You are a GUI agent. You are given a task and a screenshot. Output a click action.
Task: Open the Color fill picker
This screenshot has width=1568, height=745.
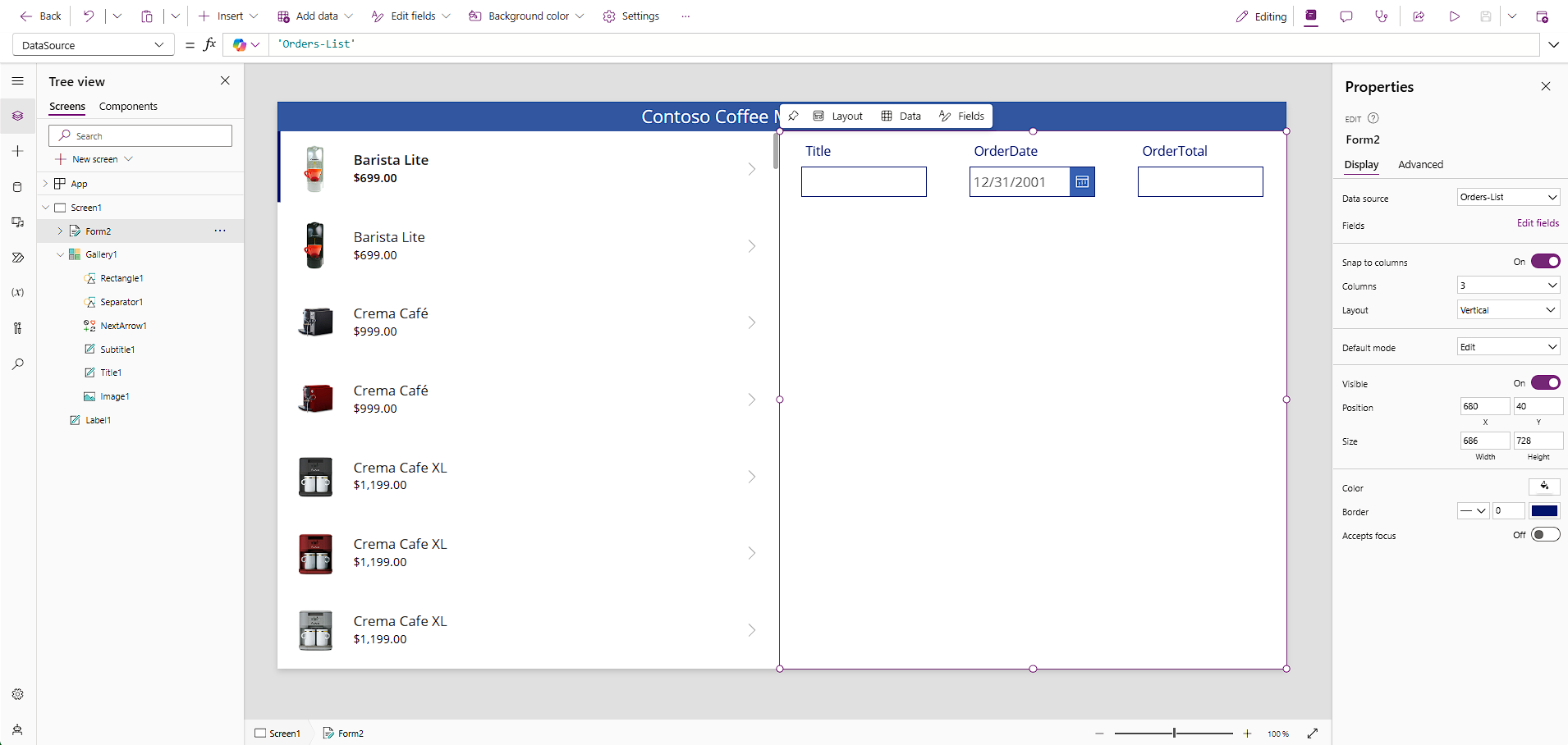point(1544,487)
